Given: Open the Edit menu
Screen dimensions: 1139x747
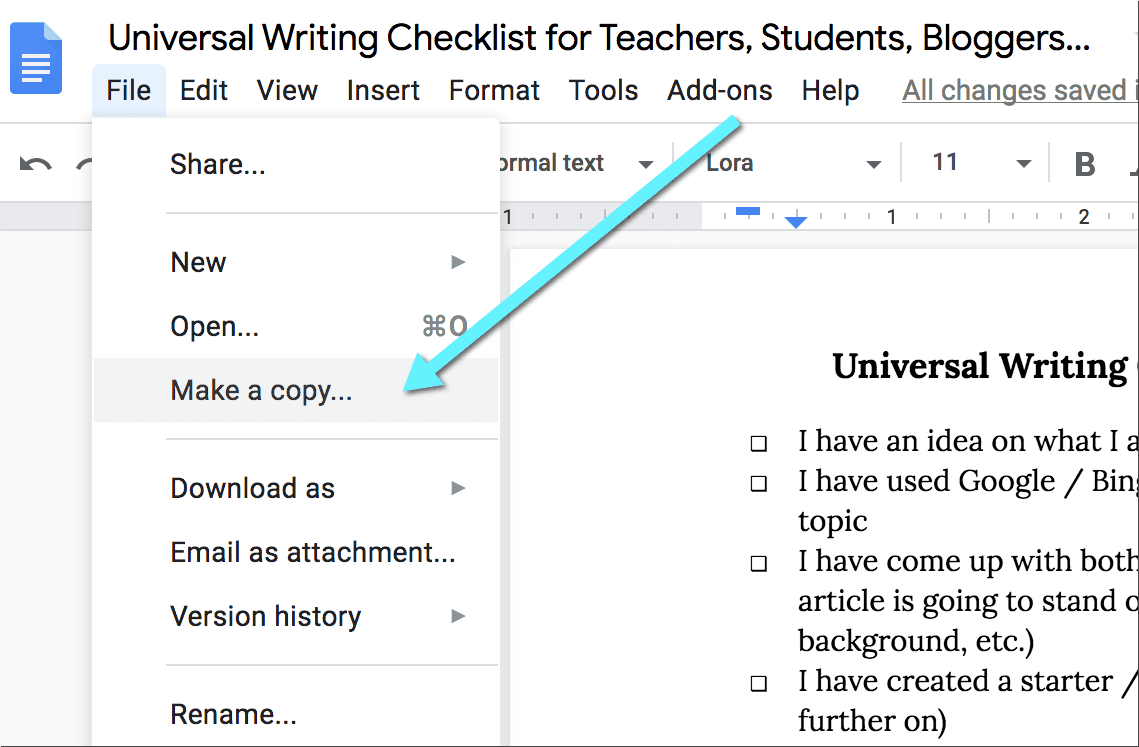Looking at the screenshot, I should (203, 91).
